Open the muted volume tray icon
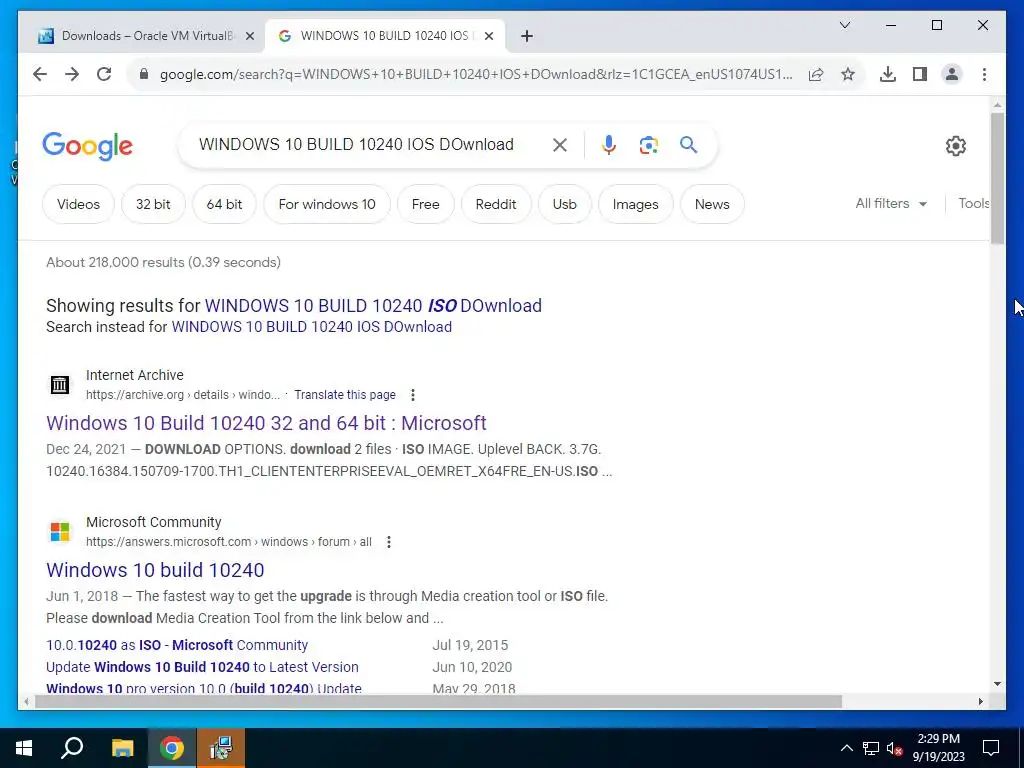This screenshot has width=1024, height=768. coord(895,748)
